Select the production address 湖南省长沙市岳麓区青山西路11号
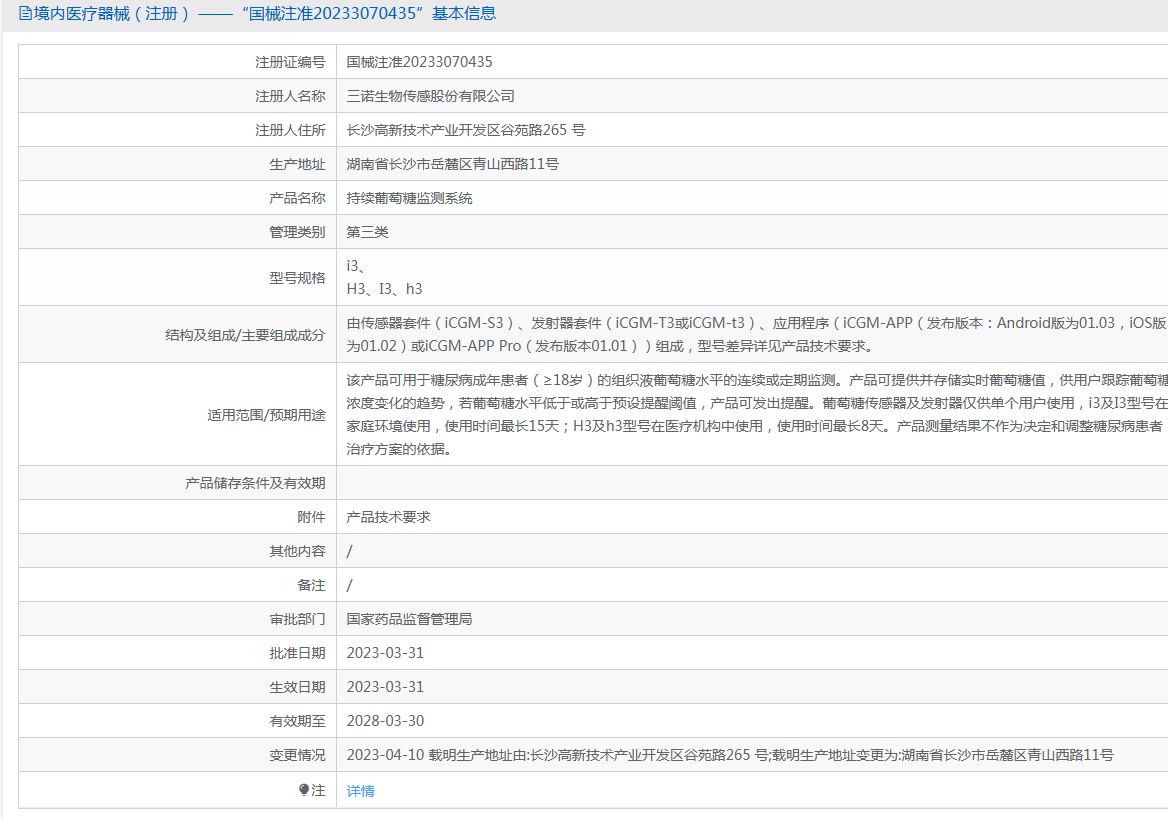Image resolution: width=1168 pixels, height=820 pixels. [452, 164]
